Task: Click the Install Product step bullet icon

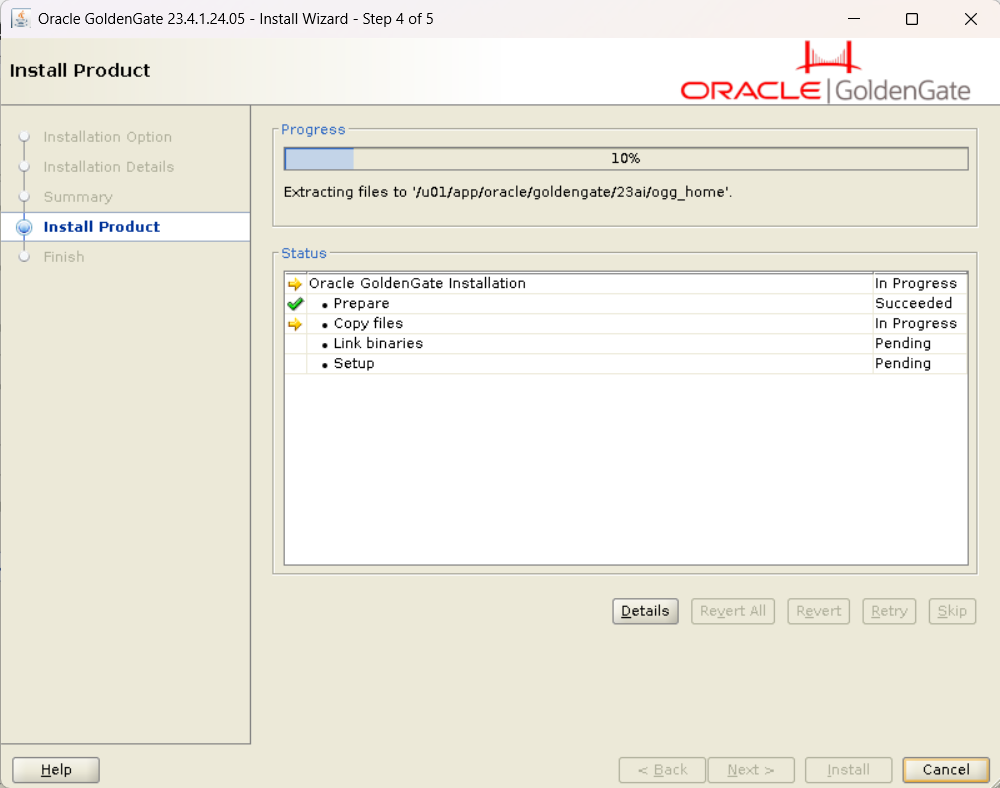Action: (x=25, y=227)
